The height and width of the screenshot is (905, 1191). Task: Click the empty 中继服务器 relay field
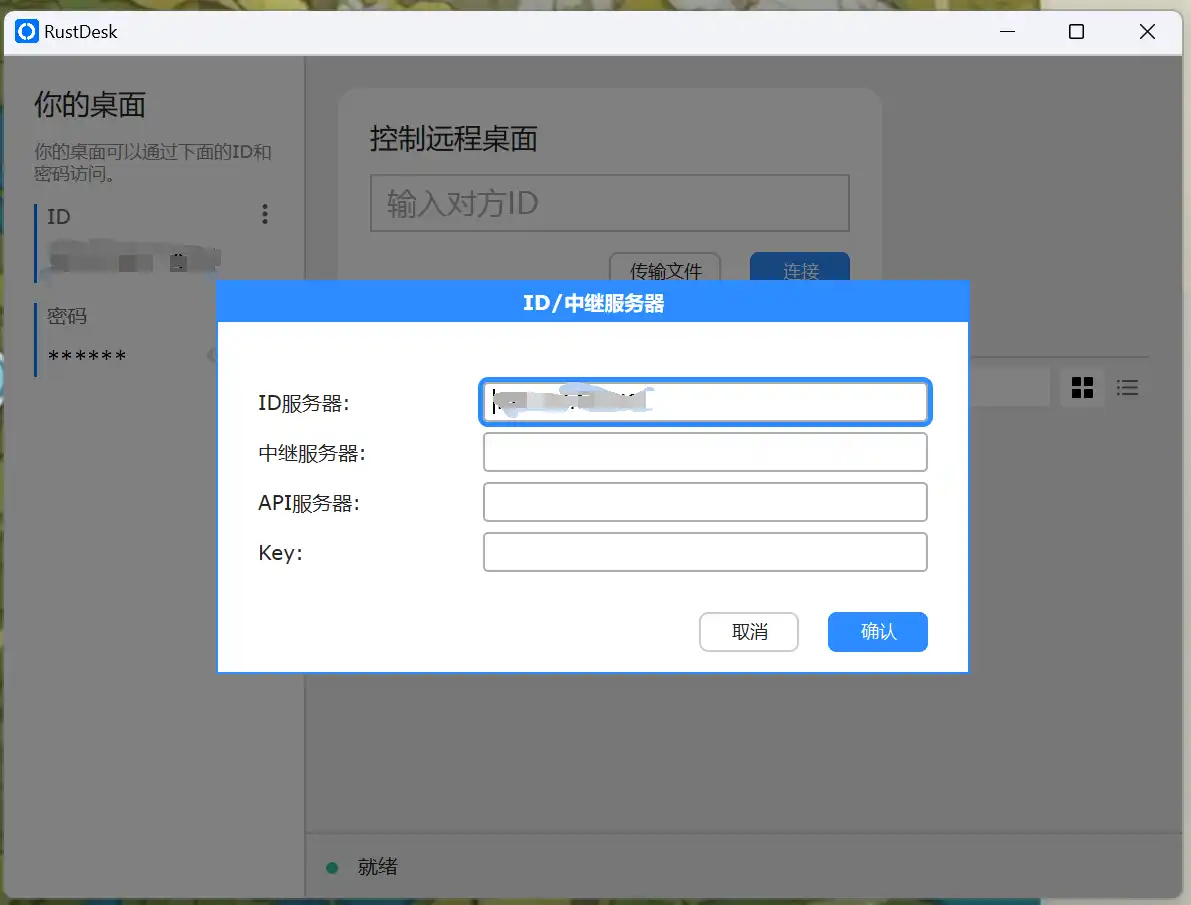pos(705,452)
